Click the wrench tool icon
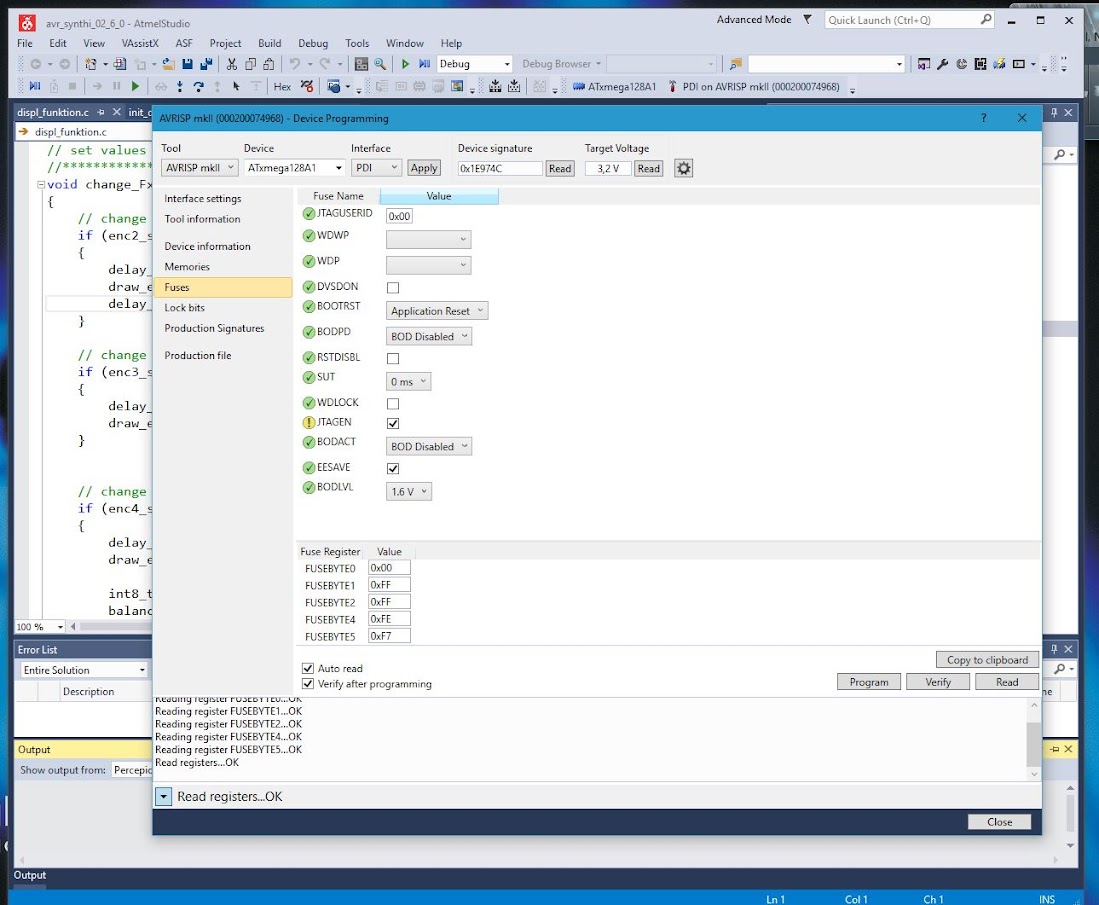 point(943,64)
